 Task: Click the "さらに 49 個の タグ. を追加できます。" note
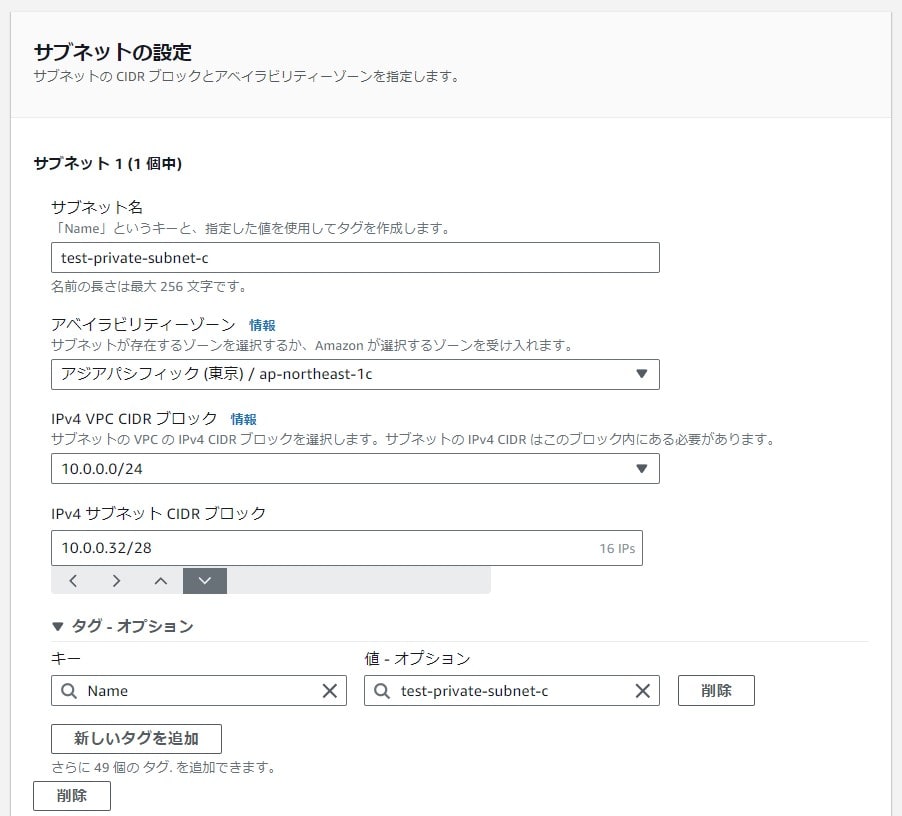click(165, 767)
